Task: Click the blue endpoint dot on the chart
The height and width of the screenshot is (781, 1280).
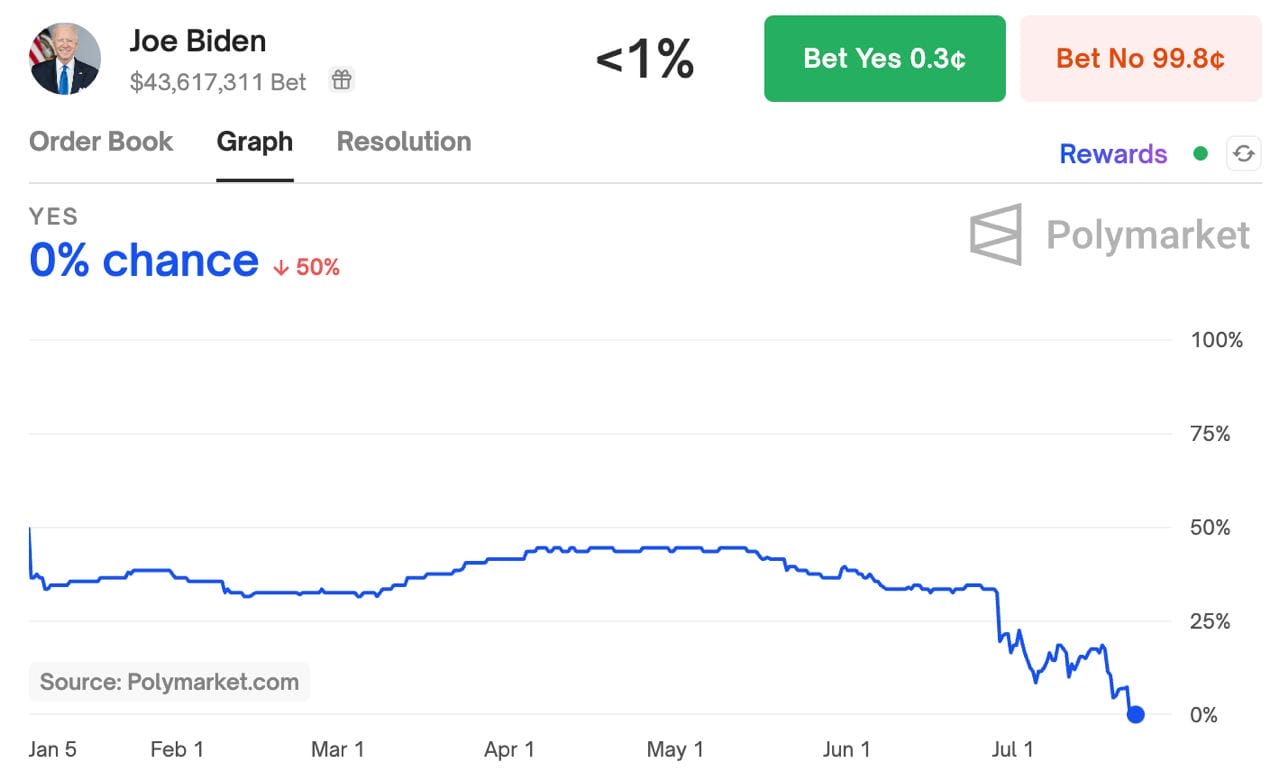Action: click(1136, 714)
